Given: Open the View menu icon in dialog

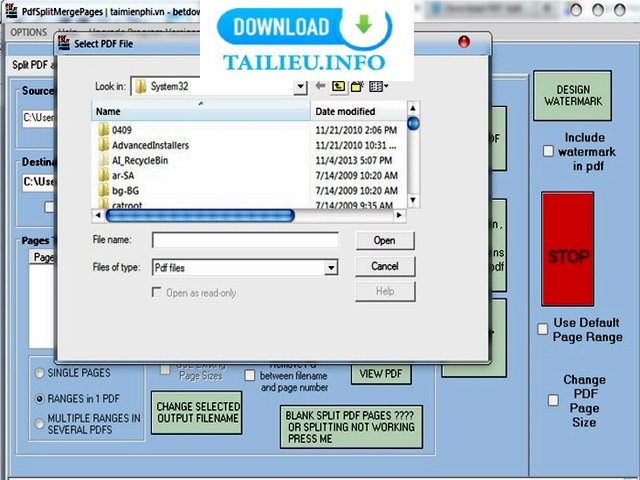Looking at the screenshot, I should pos(378,86).
